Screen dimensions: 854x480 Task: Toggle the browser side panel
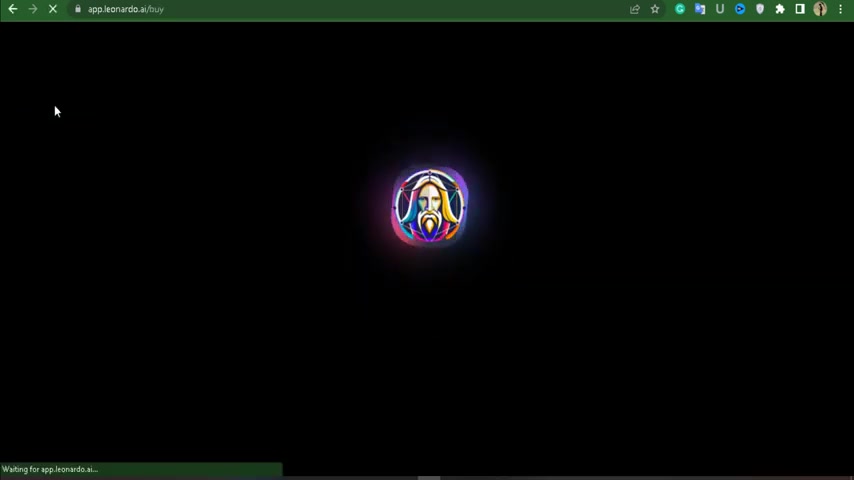tap(800, 9)
